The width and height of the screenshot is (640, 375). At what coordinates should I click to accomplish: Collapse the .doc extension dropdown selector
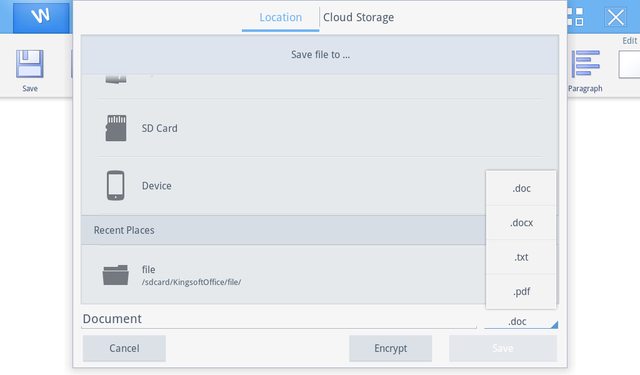tap(521, 322)
